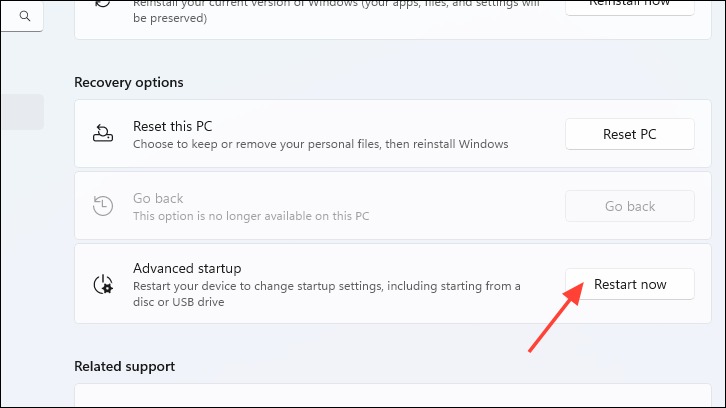Click the 'no longer available' description text

tap(251, 216)
